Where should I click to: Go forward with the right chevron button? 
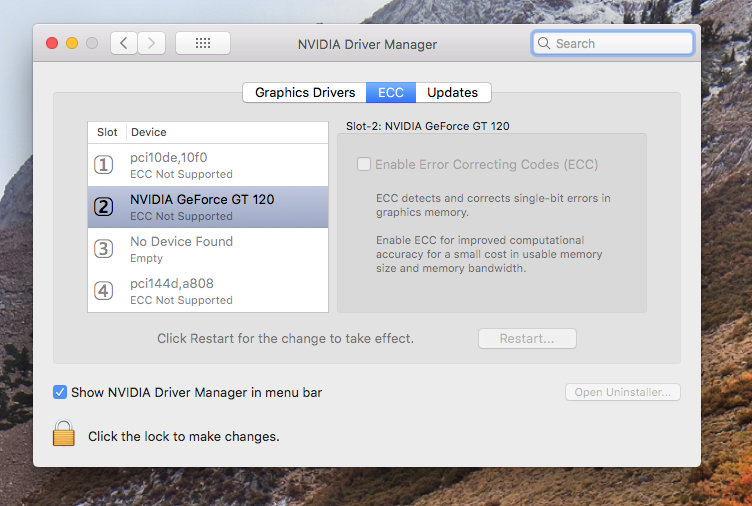pyautogui.click(x=152, y=44)
